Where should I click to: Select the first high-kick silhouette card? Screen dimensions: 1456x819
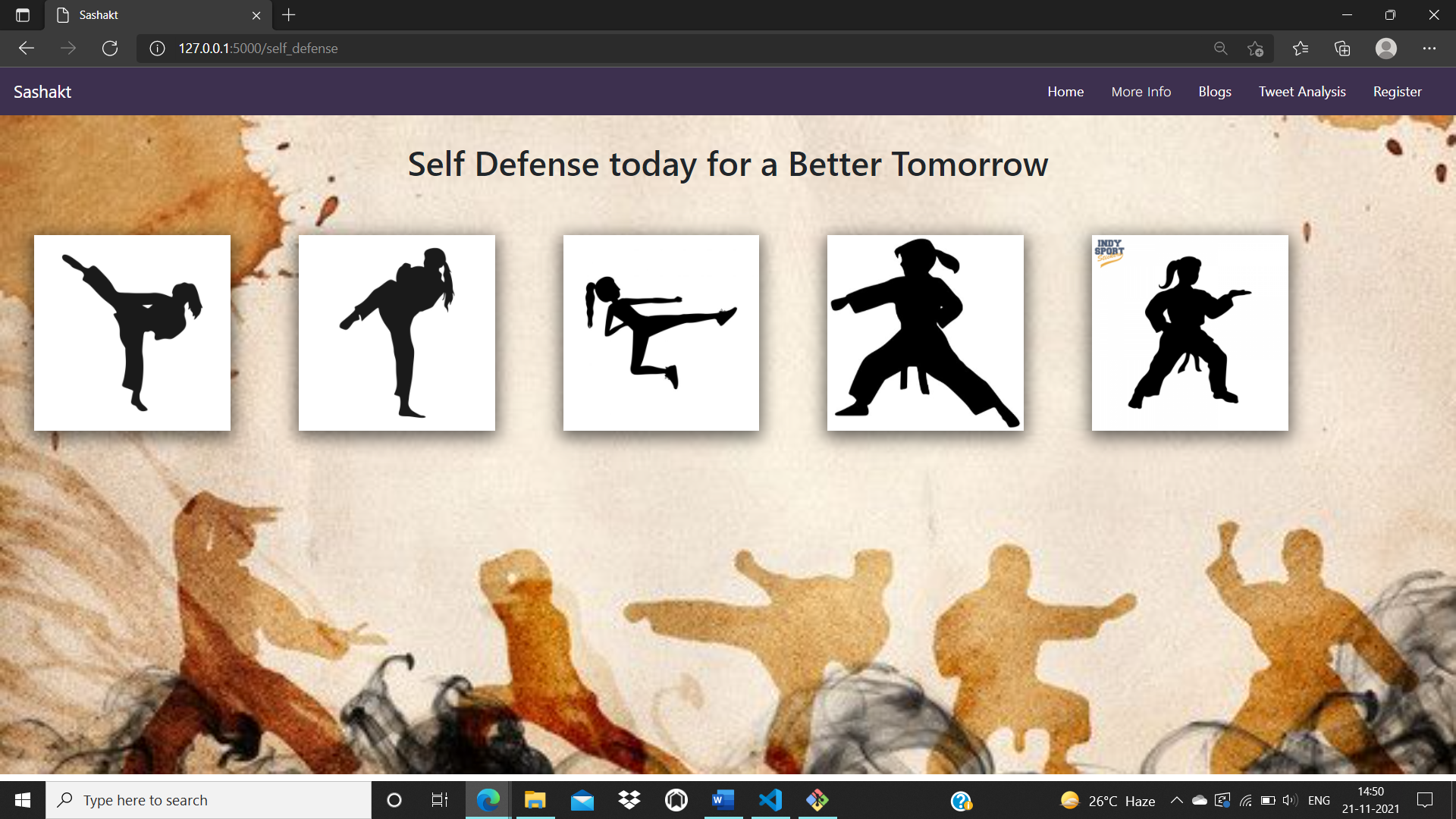tap(132, 333)
